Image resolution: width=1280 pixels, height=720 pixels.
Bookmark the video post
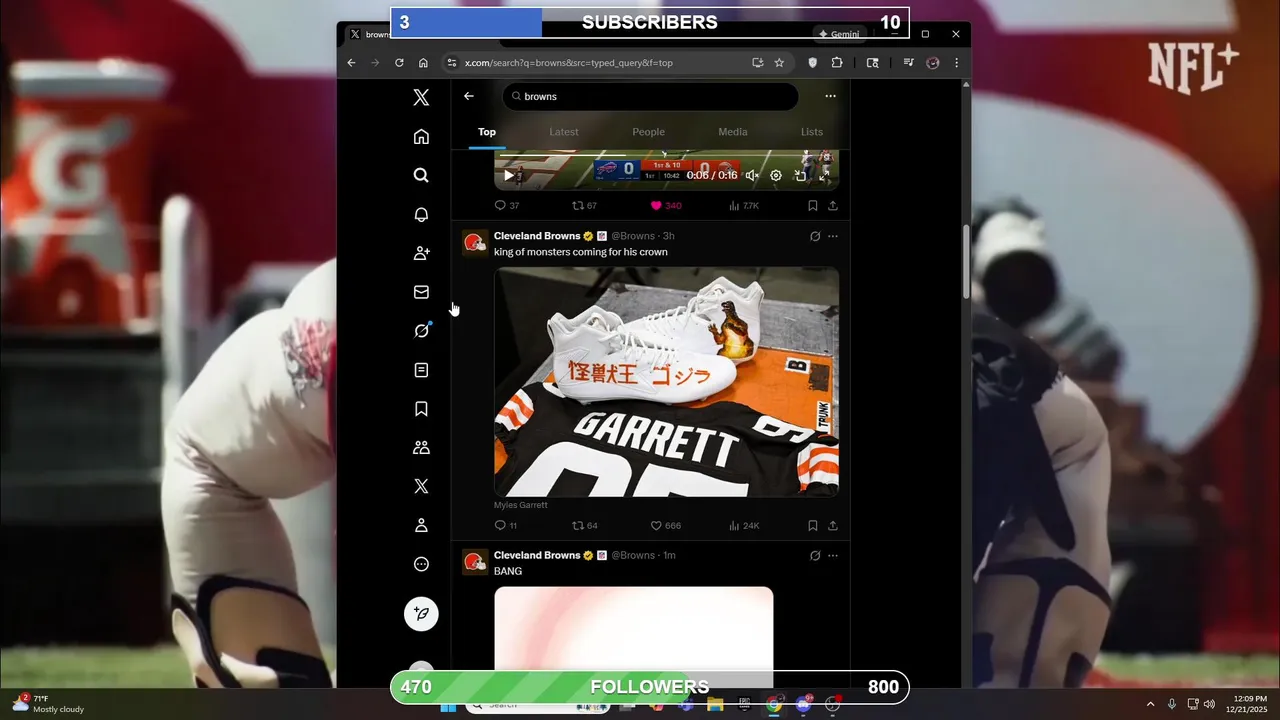coord(812,205)
